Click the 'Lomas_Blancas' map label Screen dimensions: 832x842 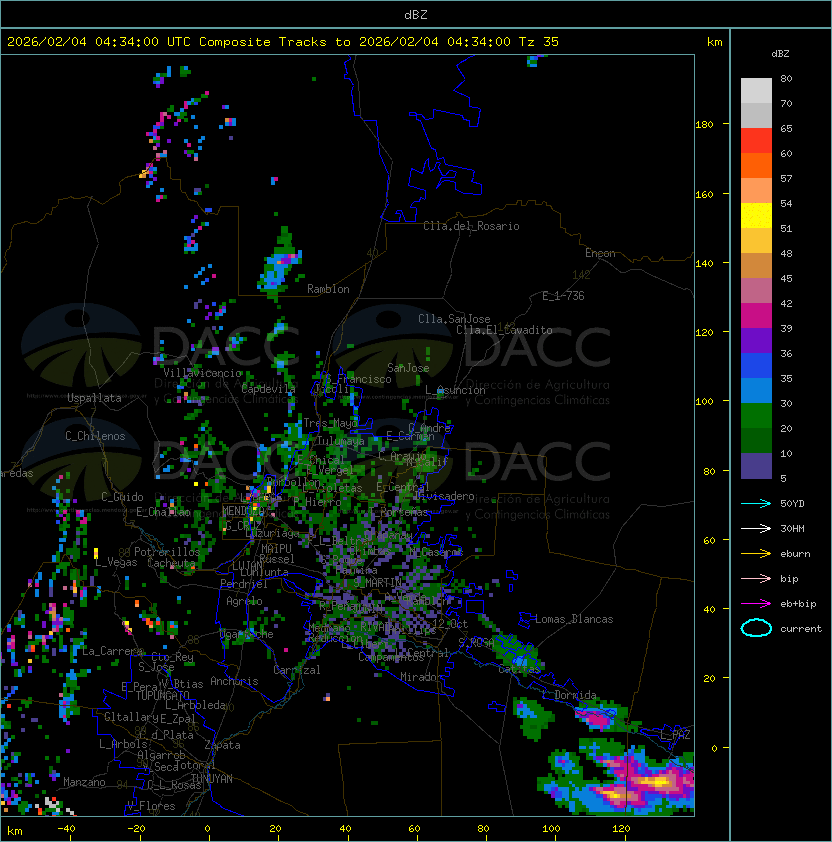pos(574,619)
